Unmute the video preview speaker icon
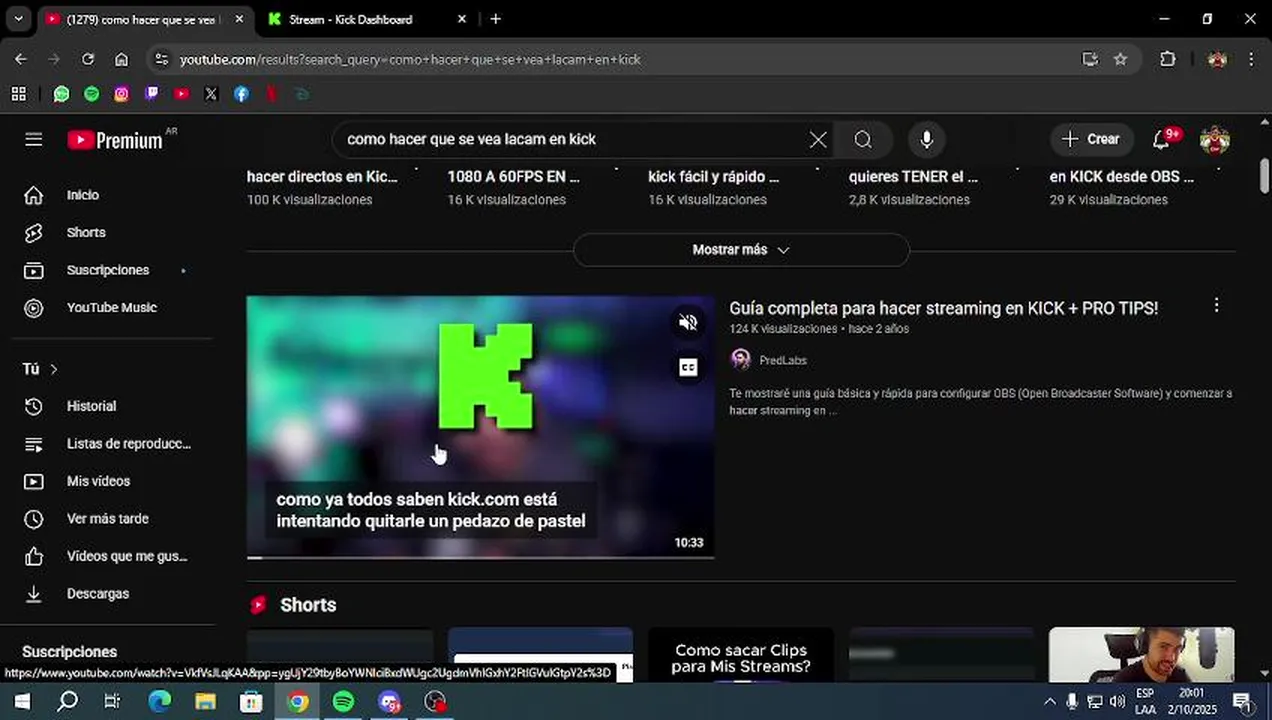Image resolution: width=1272 pixels, height=720 pixels. [x=688, y=322]
